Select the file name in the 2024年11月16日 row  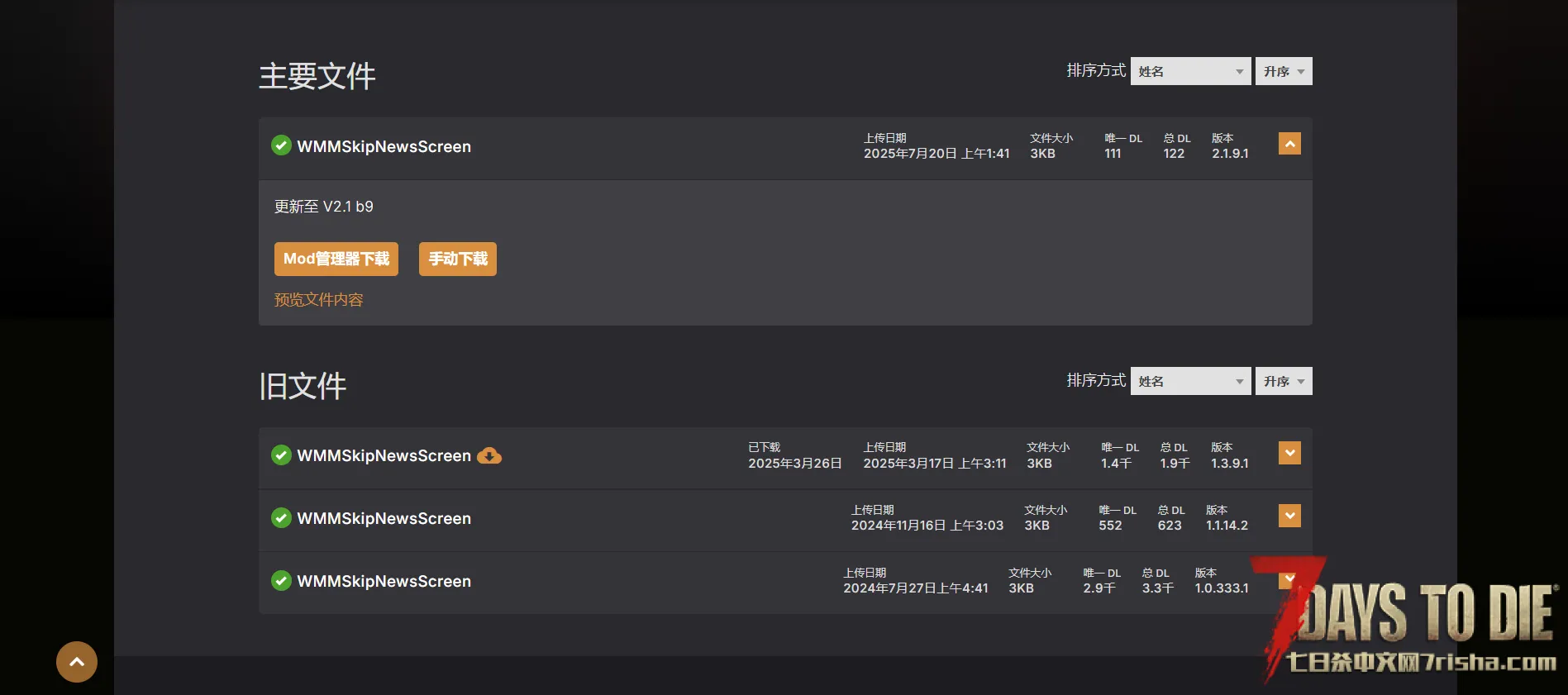pyautogui.click(x=384, y=518)
